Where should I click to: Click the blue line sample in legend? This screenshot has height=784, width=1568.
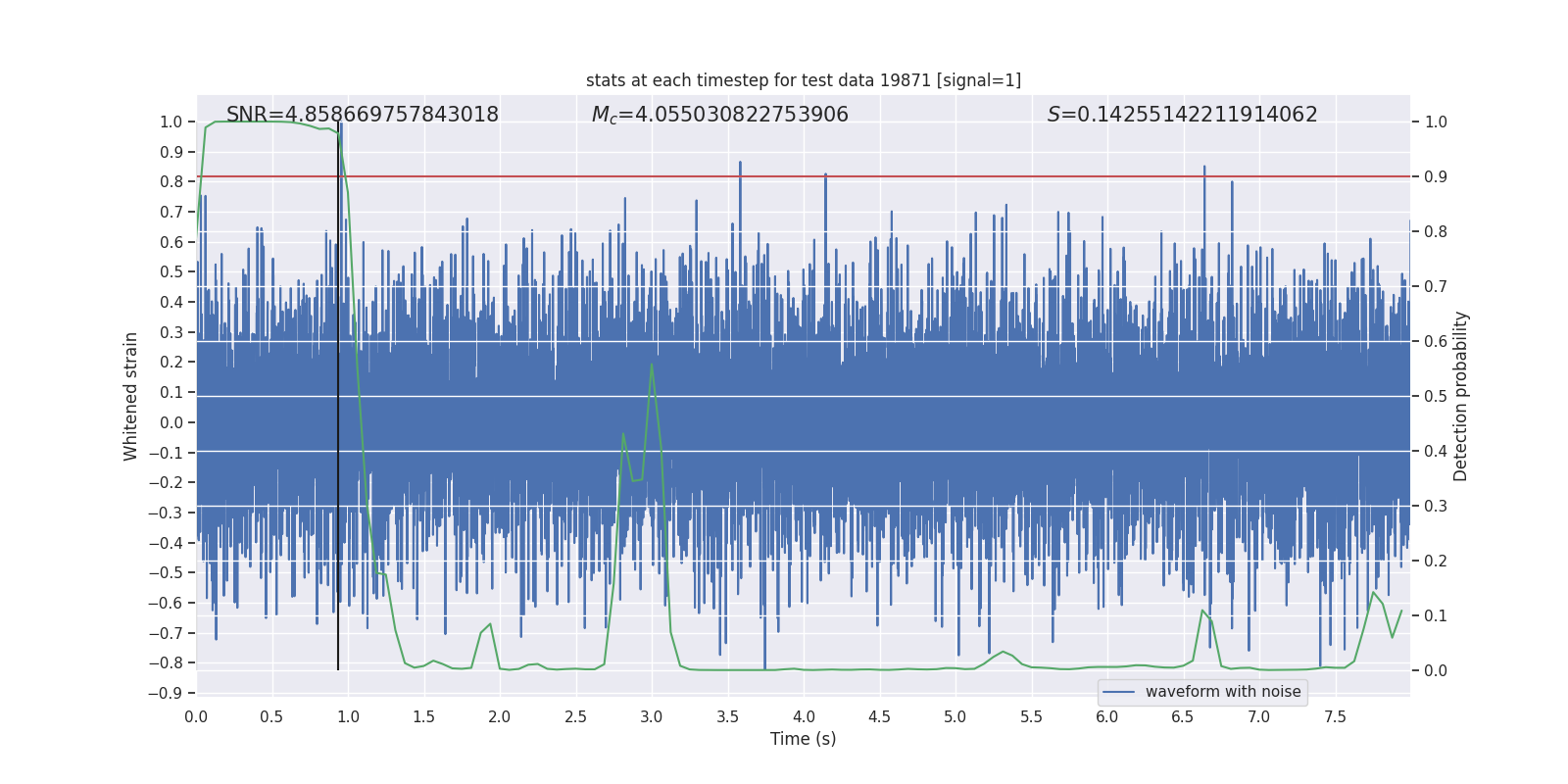(x=1118, y=692)
